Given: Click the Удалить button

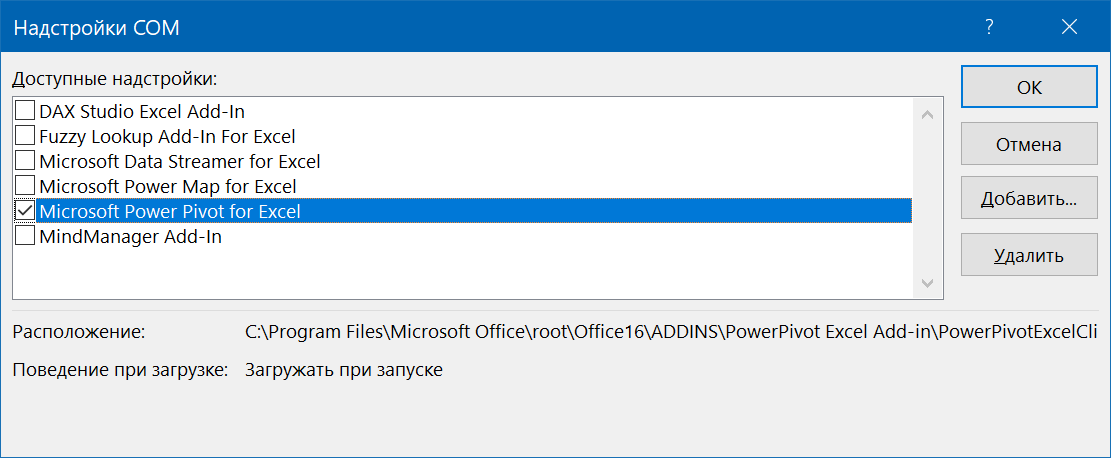Looking at the screenshot, I should click(x=1030, y=255).
